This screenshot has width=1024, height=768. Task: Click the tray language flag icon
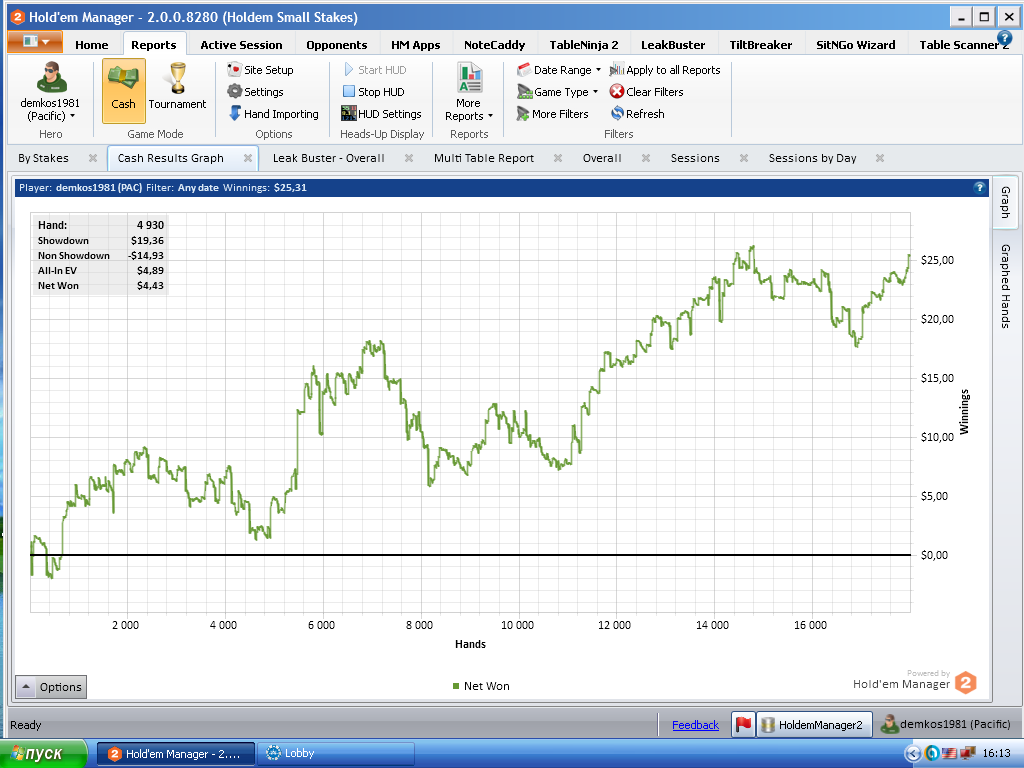coord(948,754)
